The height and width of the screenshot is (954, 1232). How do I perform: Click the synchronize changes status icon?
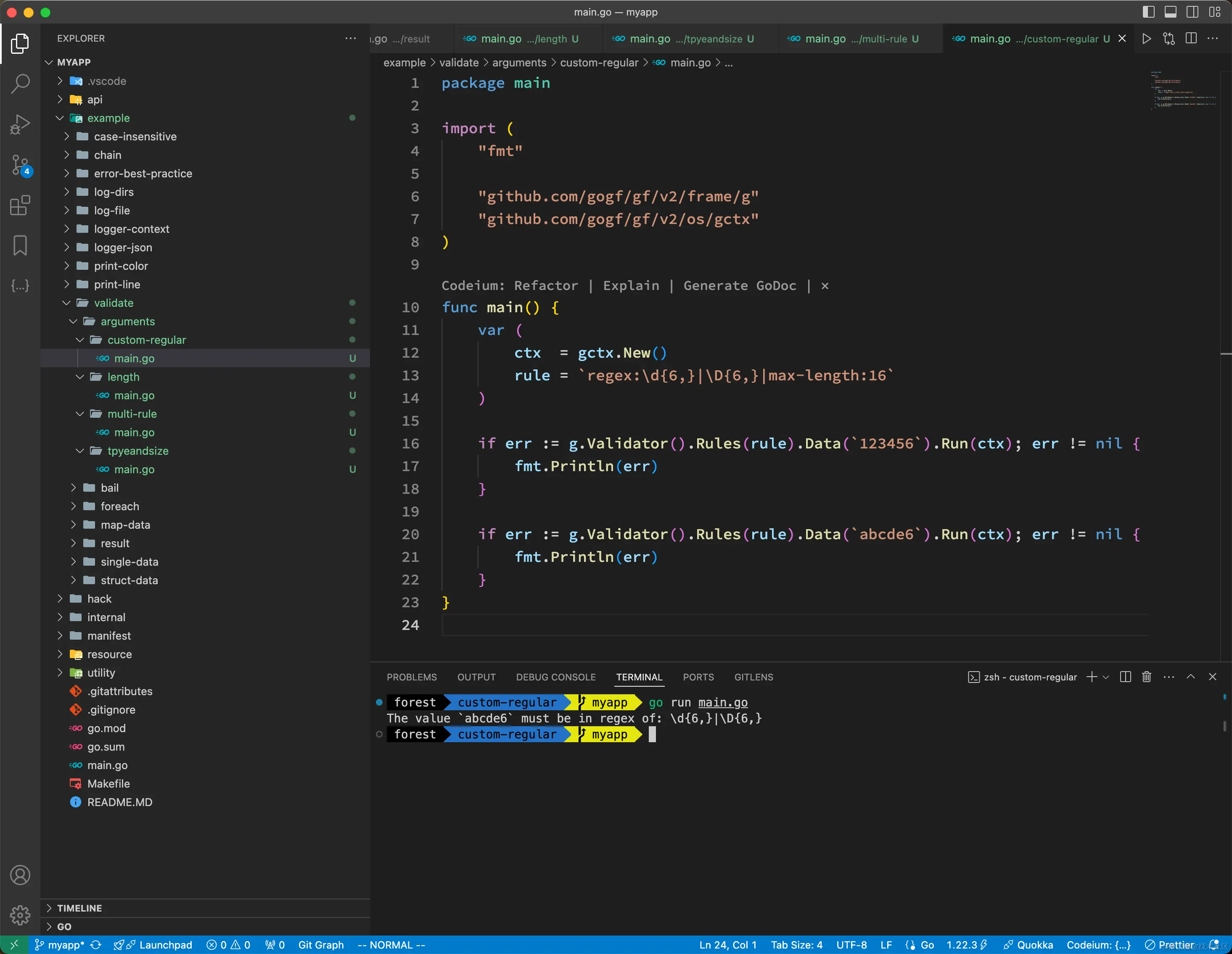click(x=96, y=944)
